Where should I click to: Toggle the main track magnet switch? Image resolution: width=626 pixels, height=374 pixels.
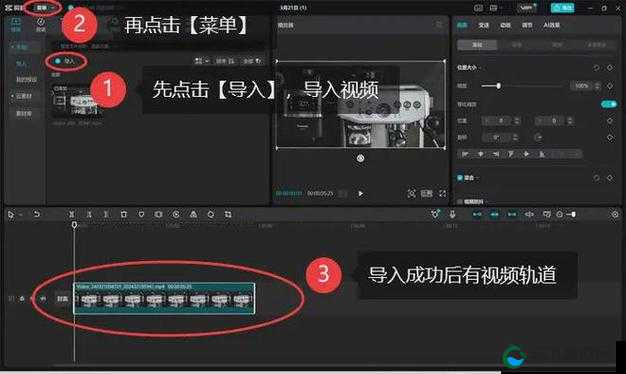pos(477,214)
